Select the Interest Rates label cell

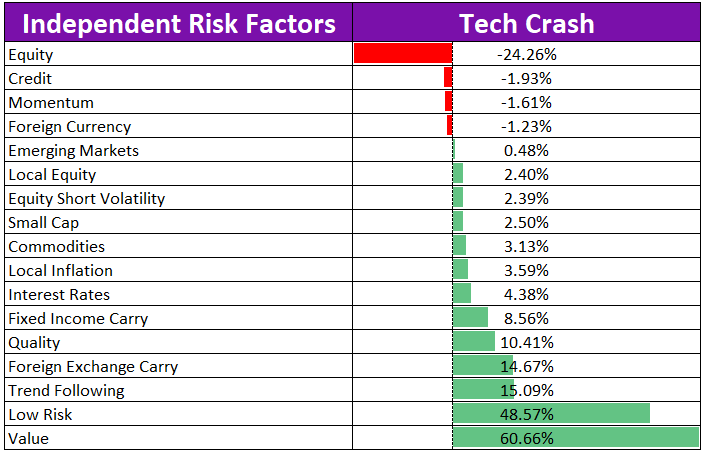59,295
